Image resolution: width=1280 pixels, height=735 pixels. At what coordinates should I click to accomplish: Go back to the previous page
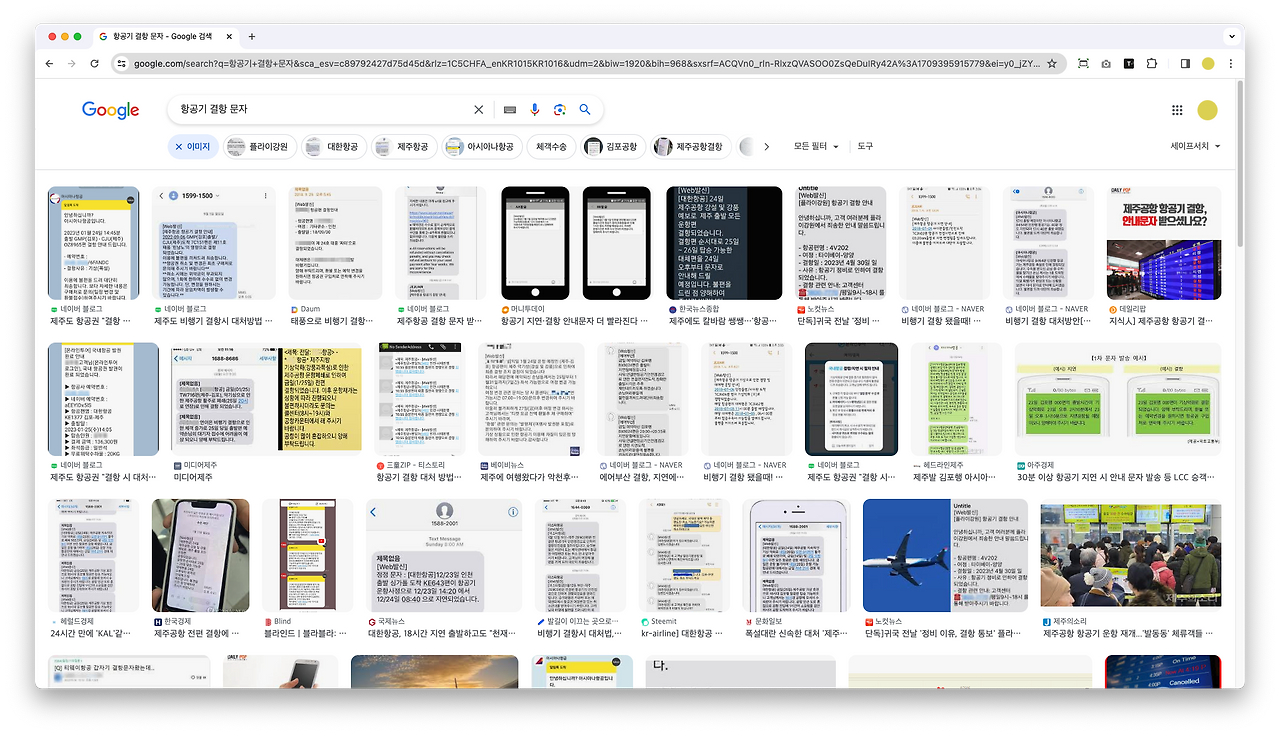click(50, 63)
